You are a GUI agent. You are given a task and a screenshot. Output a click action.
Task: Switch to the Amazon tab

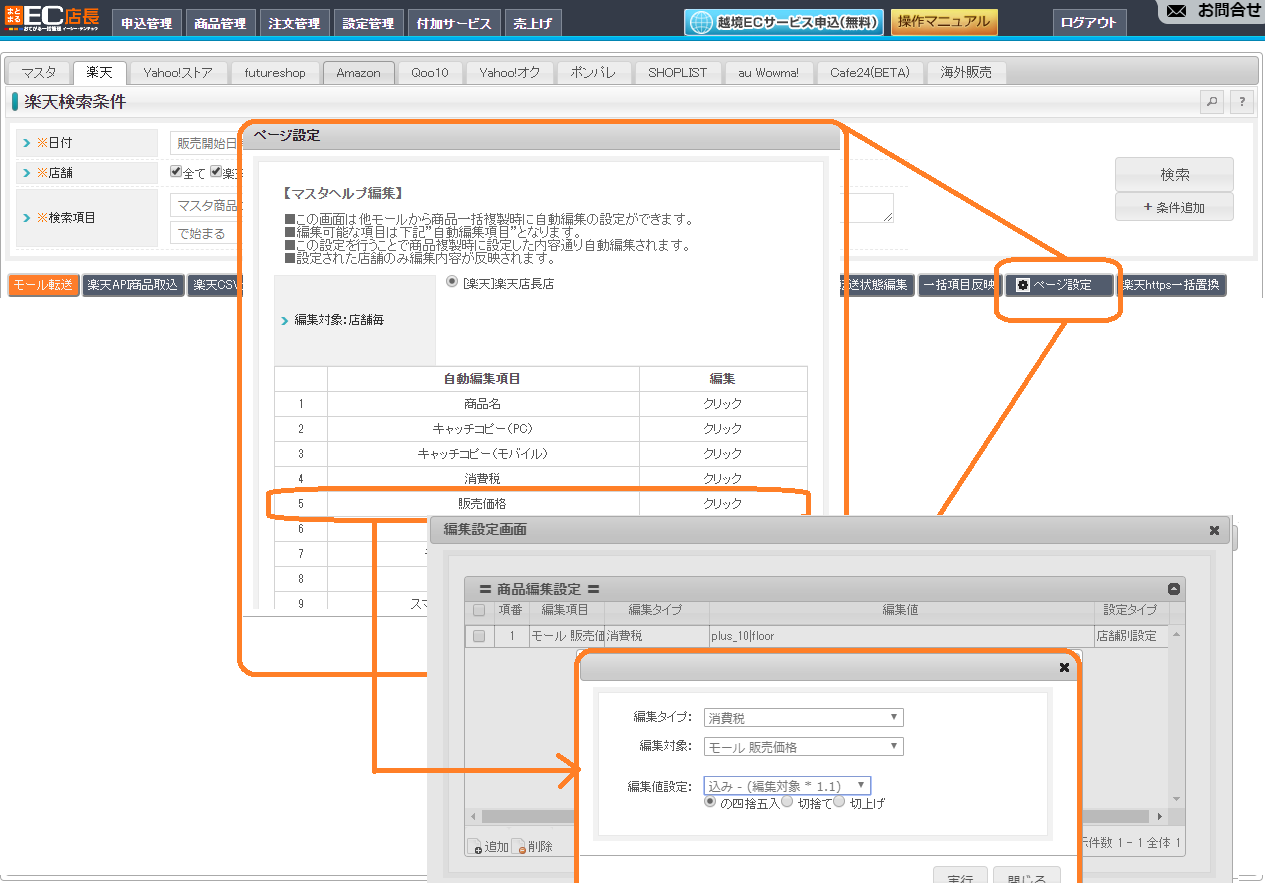(x=358, y=73)
